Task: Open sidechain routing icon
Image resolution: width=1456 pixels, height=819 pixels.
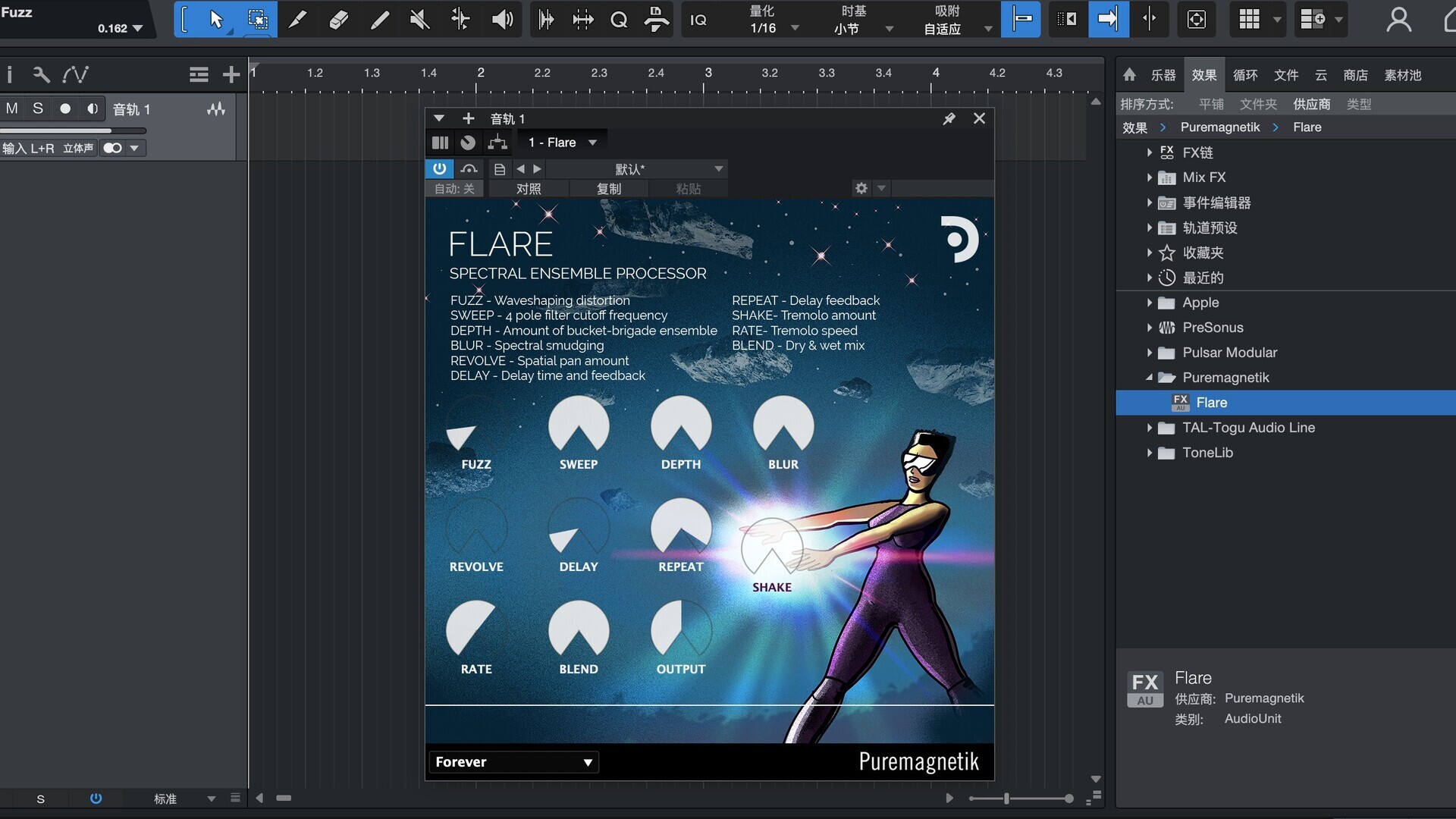Action: (x=497, y=142)
